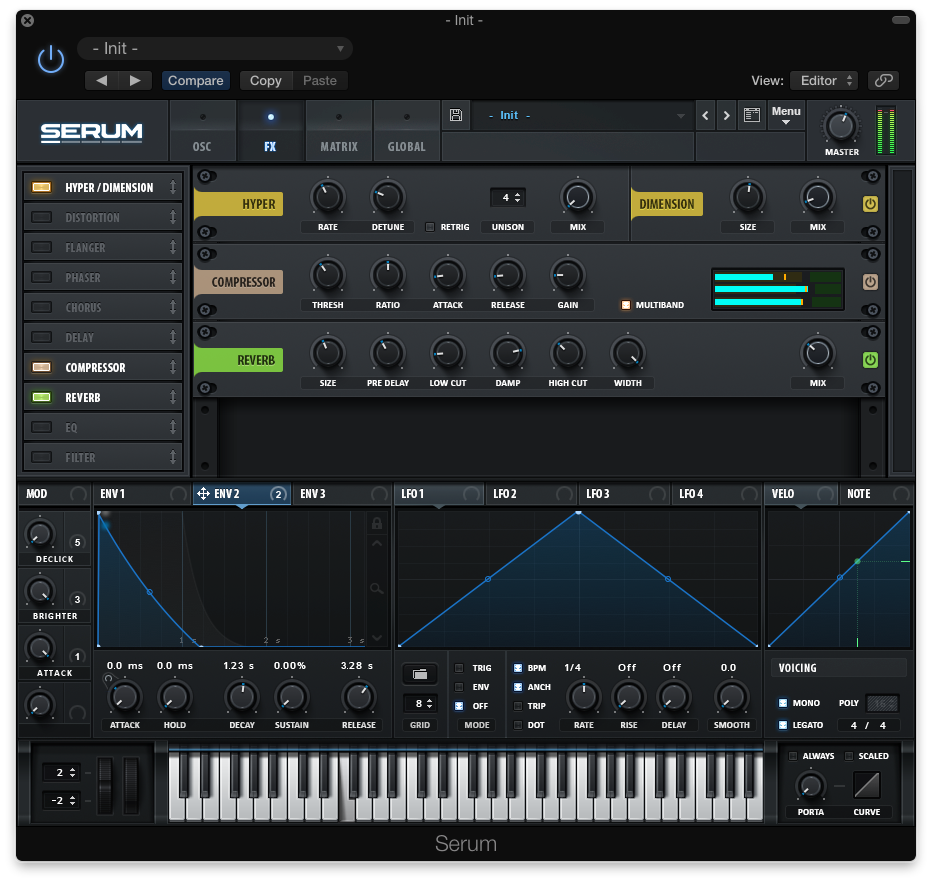This screenshot has width=932, height=883.
Task: Click the LFO 1 triangle peak point
Action: (578, 512)
